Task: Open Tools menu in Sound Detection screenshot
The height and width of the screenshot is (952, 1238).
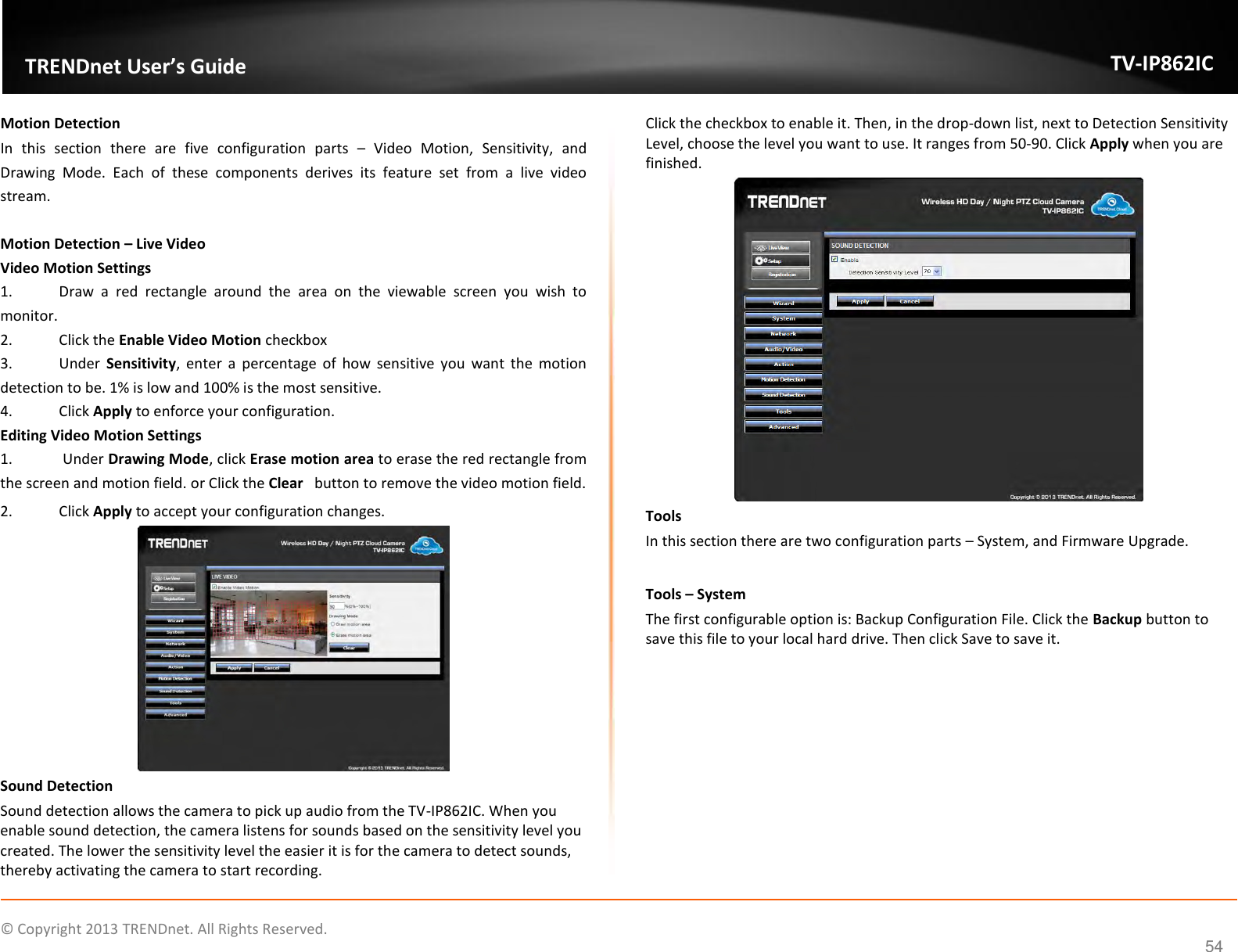Action: [784, 411]
